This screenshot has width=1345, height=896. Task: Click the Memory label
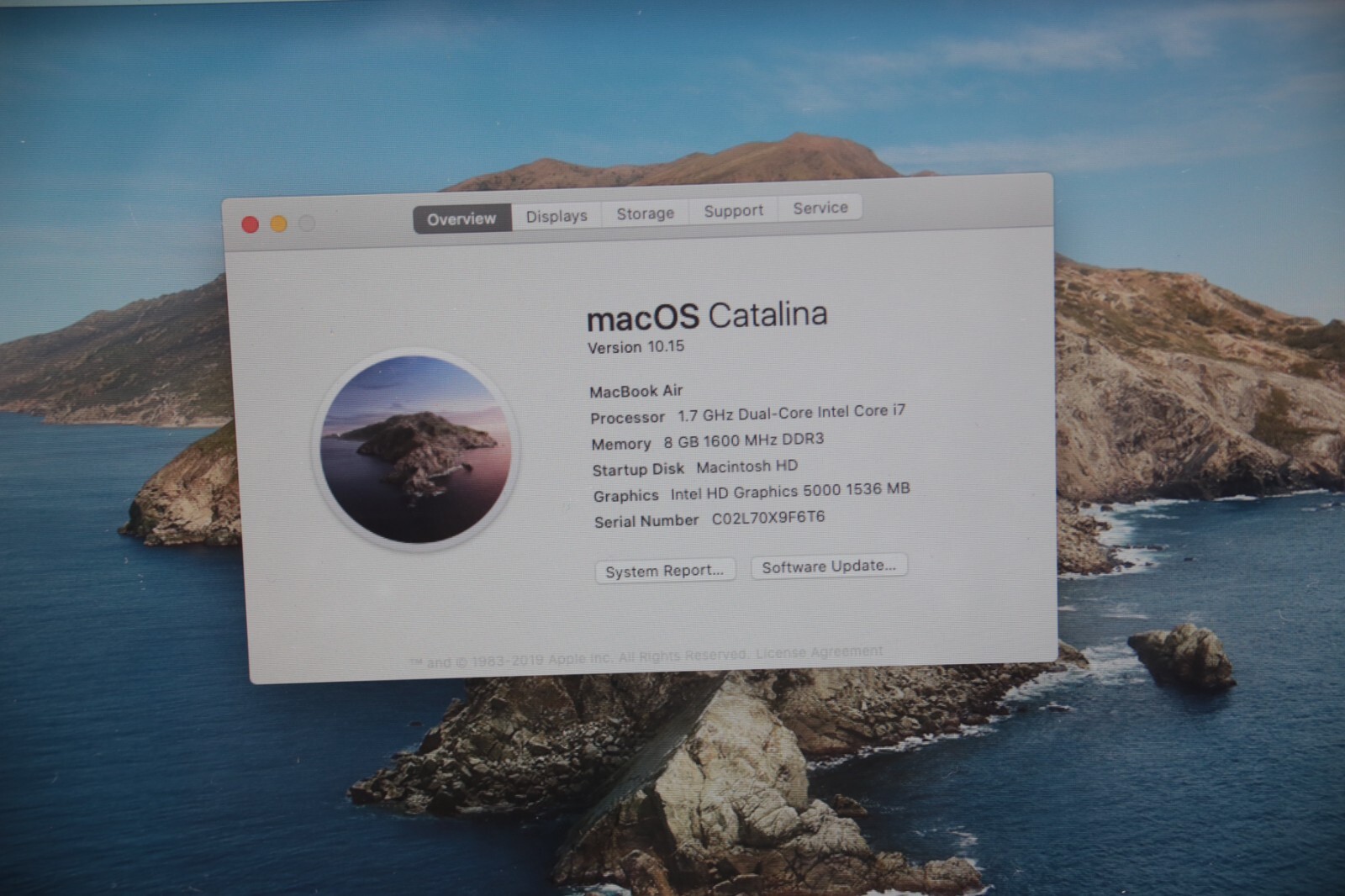pos(621,444)
